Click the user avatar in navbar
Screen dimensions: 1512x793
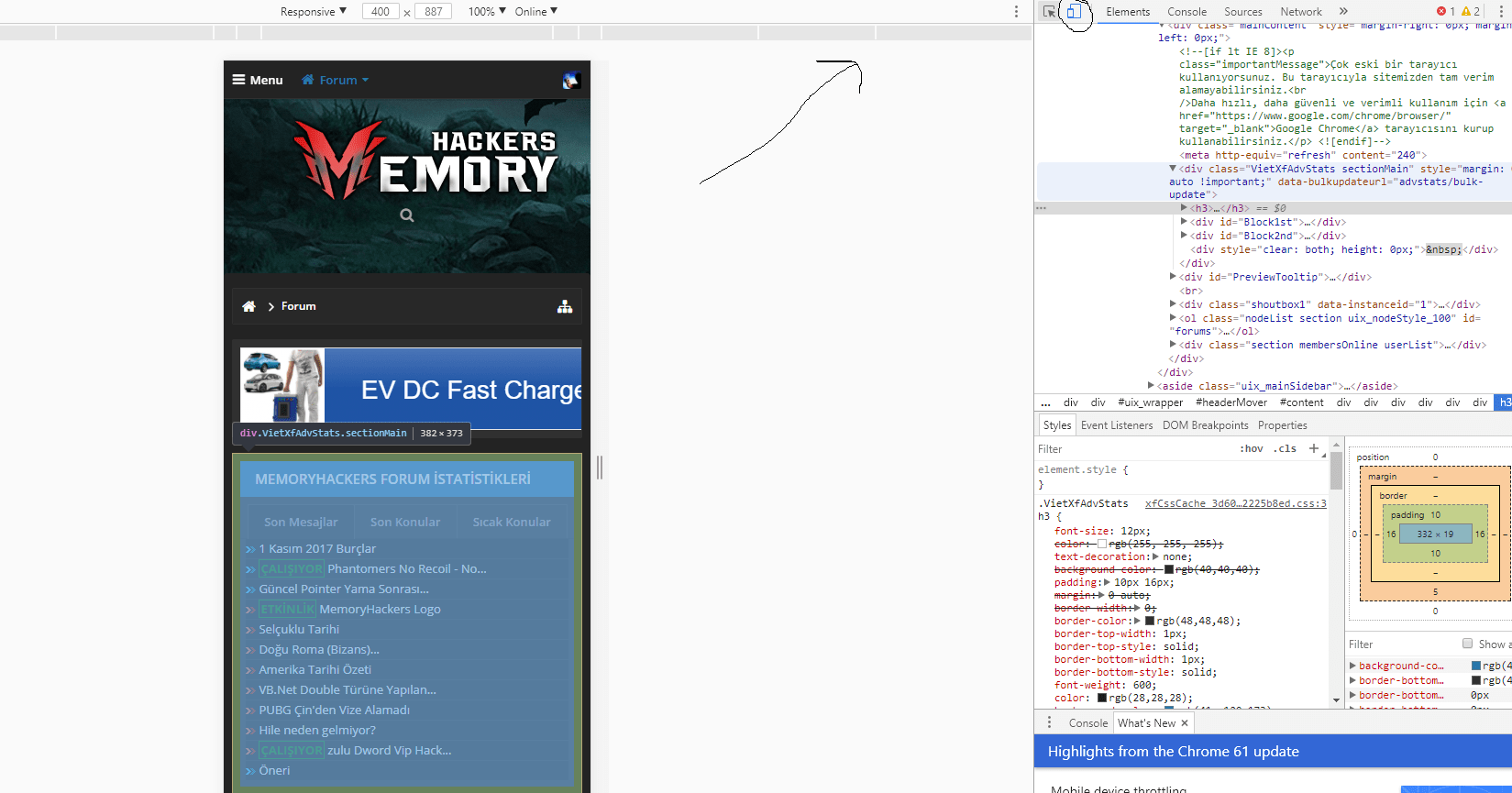(x=571, y=81)
